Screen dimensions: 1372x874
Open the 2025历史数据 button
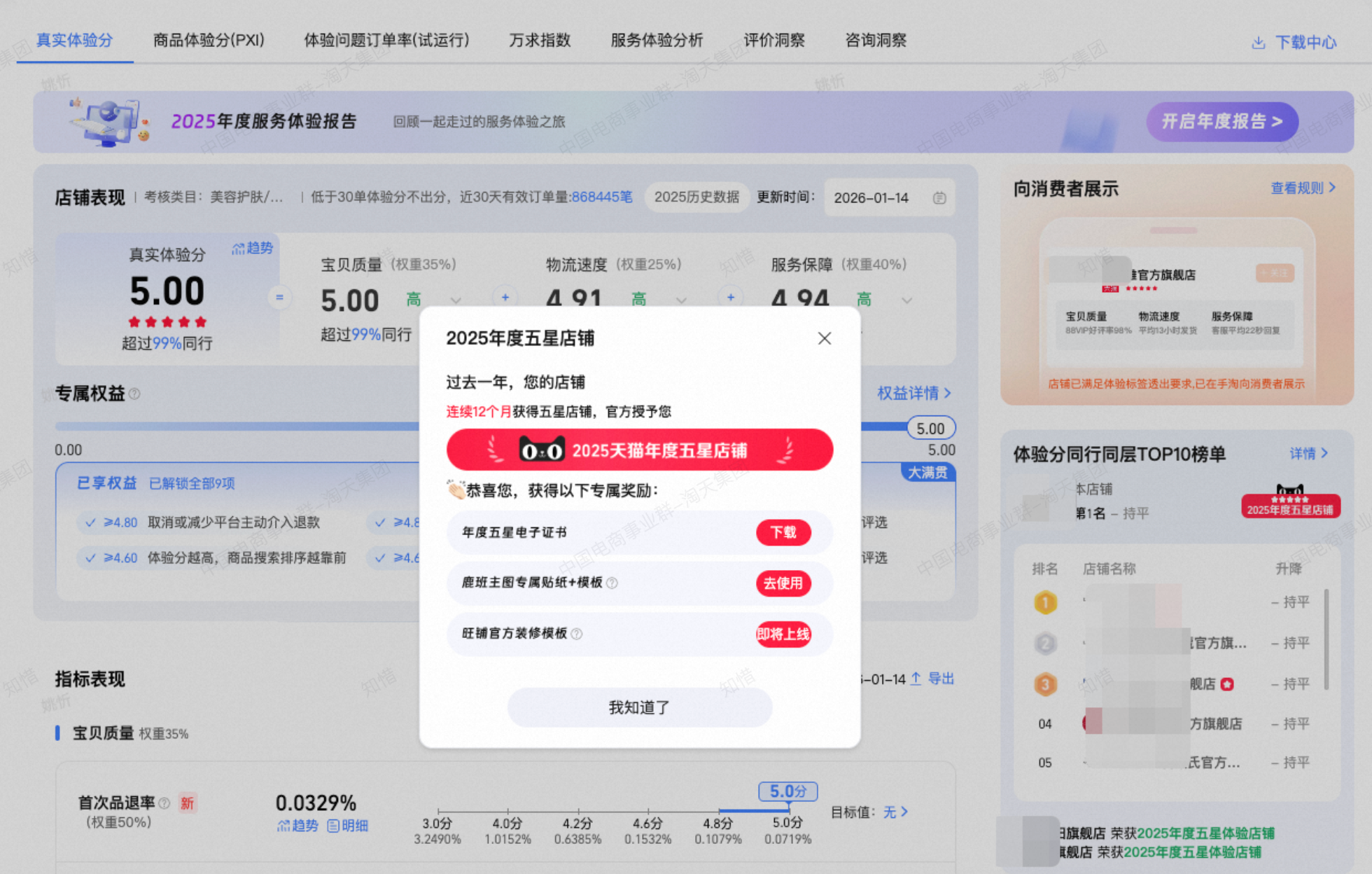pos(696,197)
